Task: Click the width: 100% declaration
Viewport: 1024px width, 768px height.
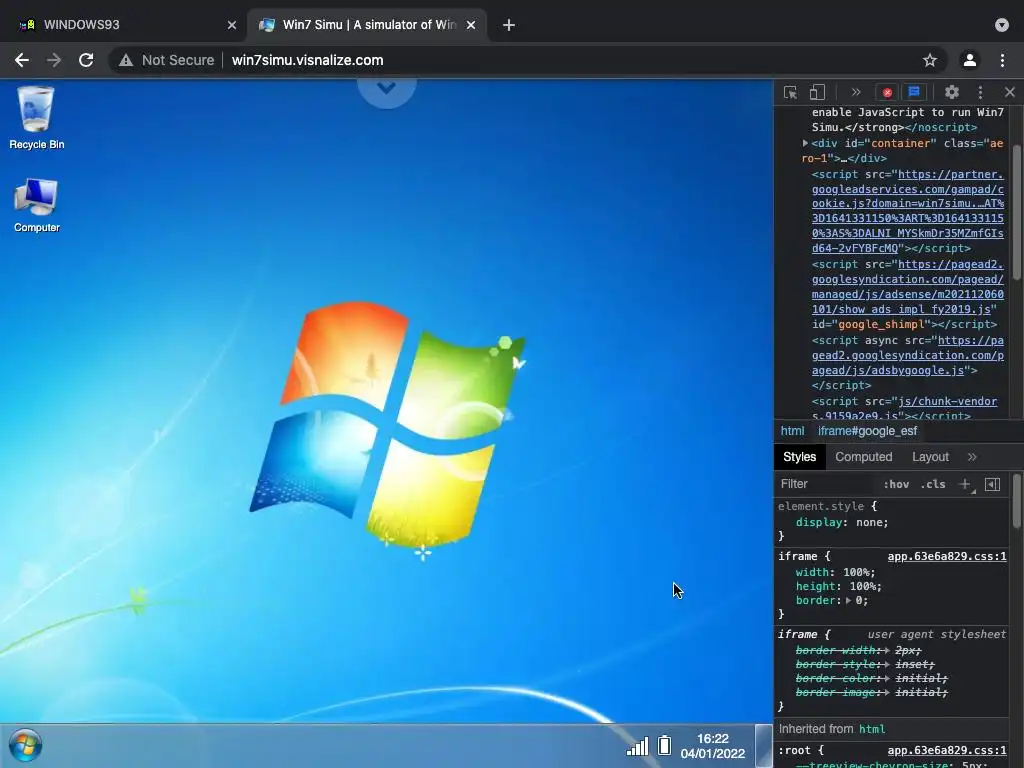Action: (x=835, y=572)
